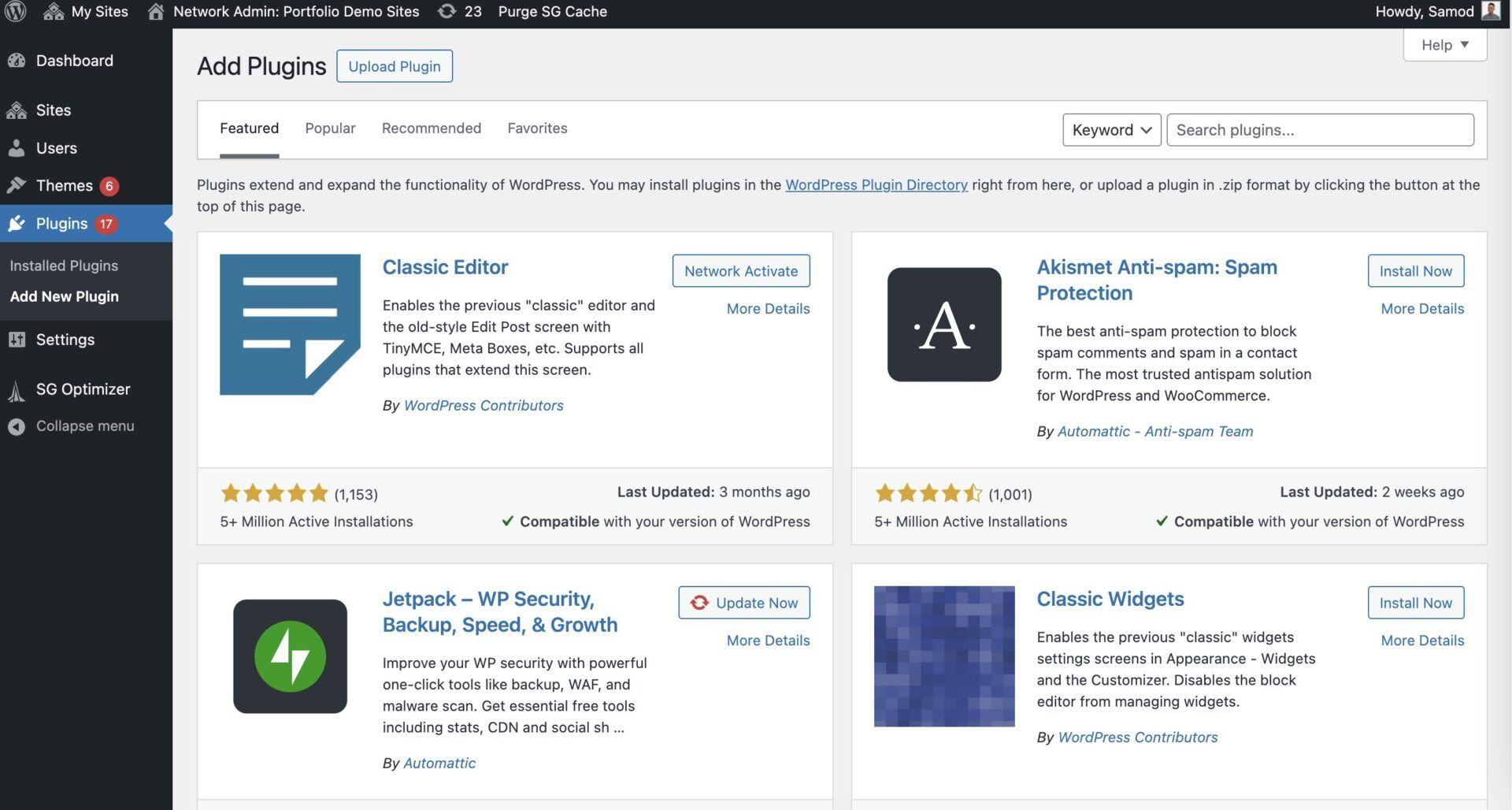Open SG Optimizer menu item

point(83,389)
